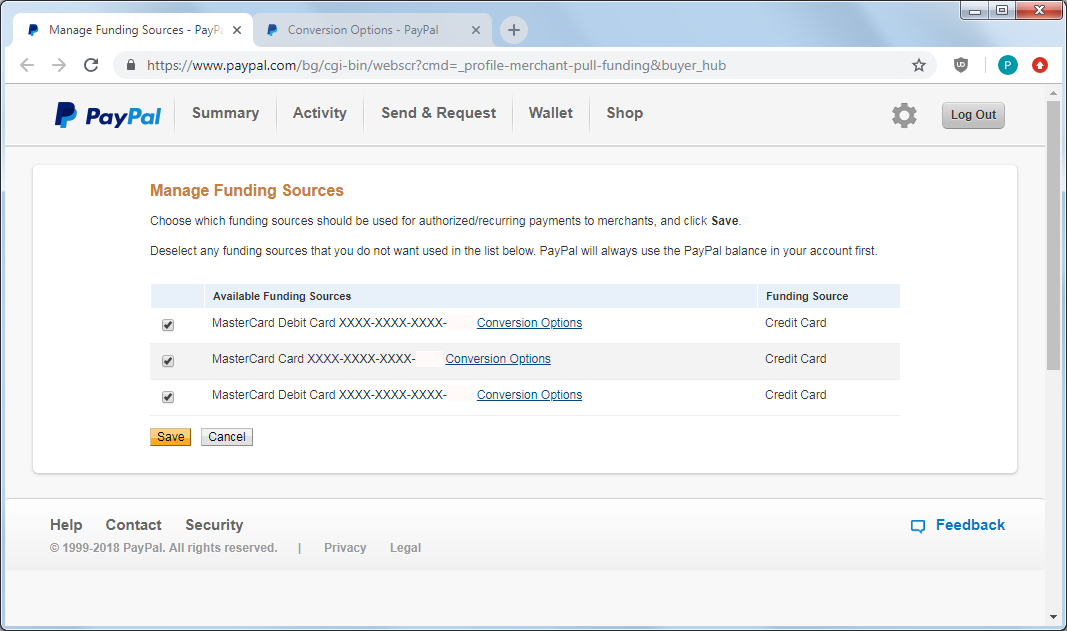Image resolution: width=1067 pixels, height=631 pixels.
Task: Click the padlock site security icon
Action: pos(131,65)
